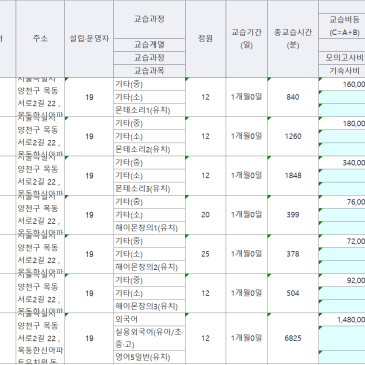Select total time cell 504
Viewport: 365px width, 365px height.
tap(293, 293)
